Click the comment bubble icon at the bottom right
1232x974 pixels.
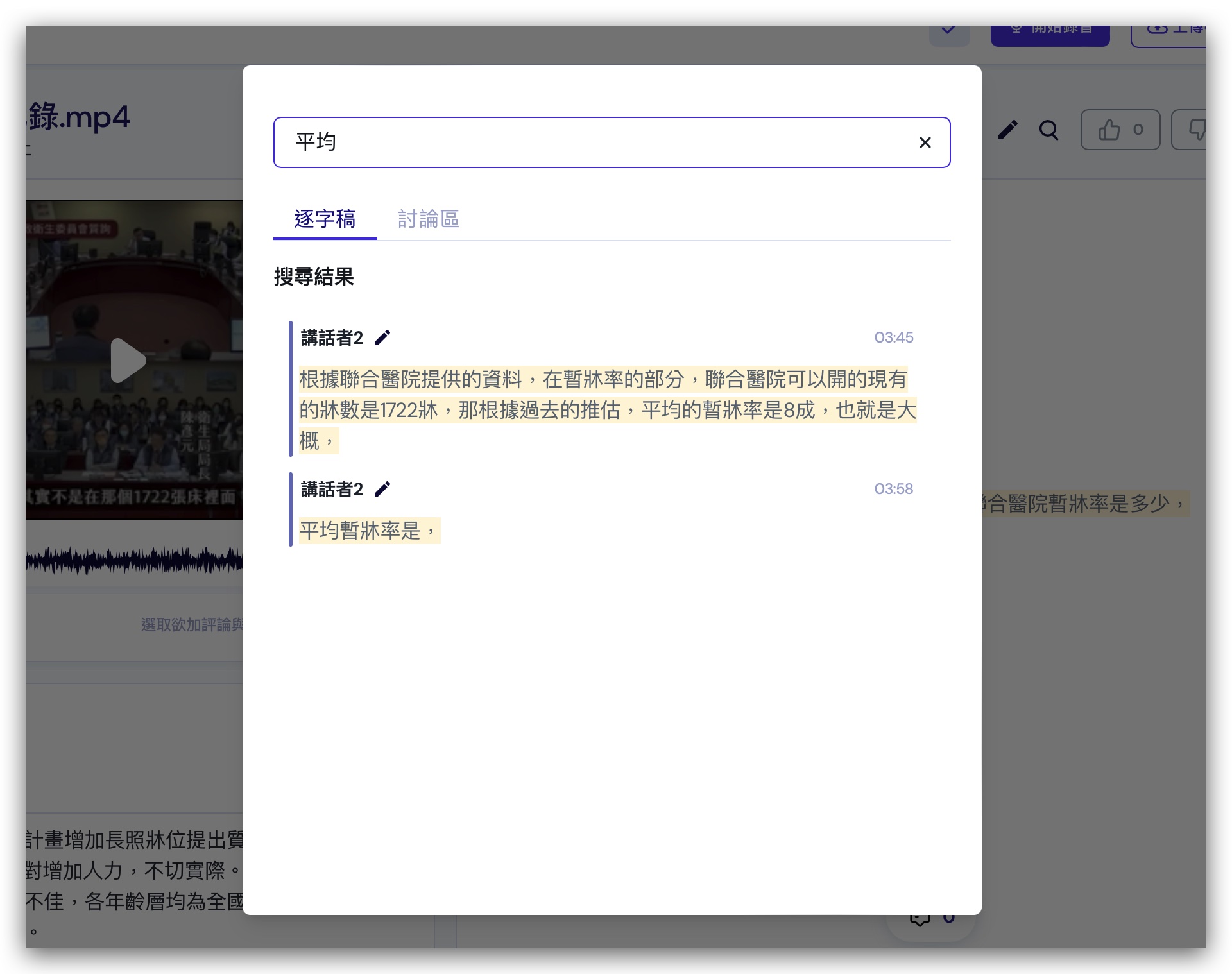point(920,921)
